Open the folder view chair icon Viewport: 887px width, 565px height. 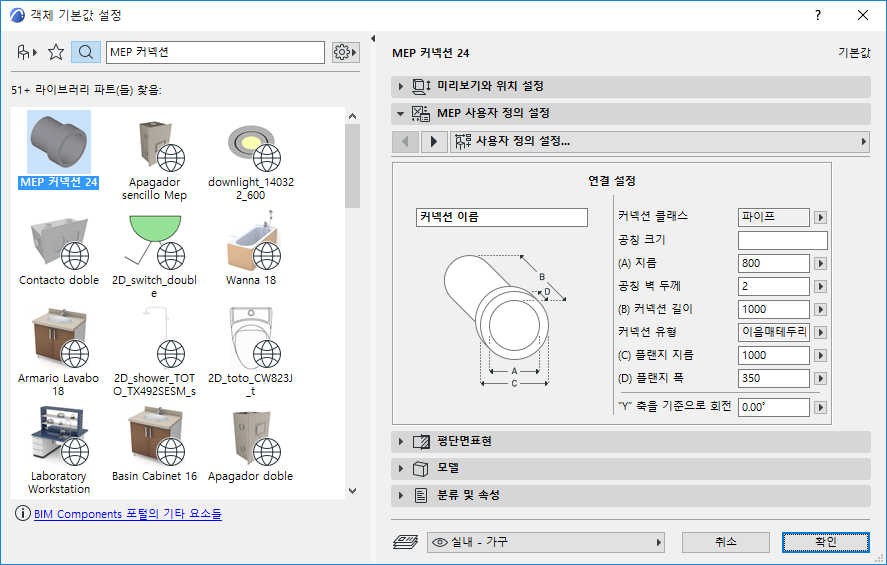pyautogui.click(x=27, y=52)
